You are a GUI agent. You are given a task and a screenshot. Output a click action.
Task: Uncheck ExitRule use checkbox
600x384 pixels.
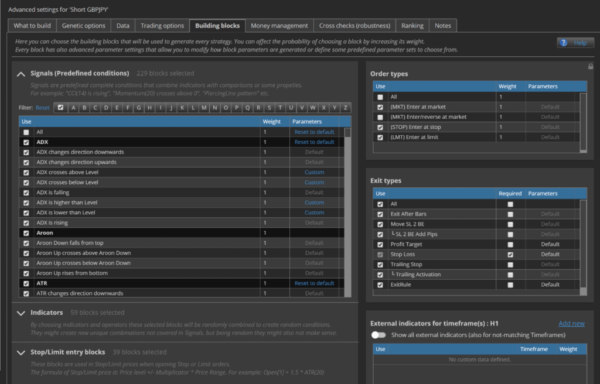point(380,285)
